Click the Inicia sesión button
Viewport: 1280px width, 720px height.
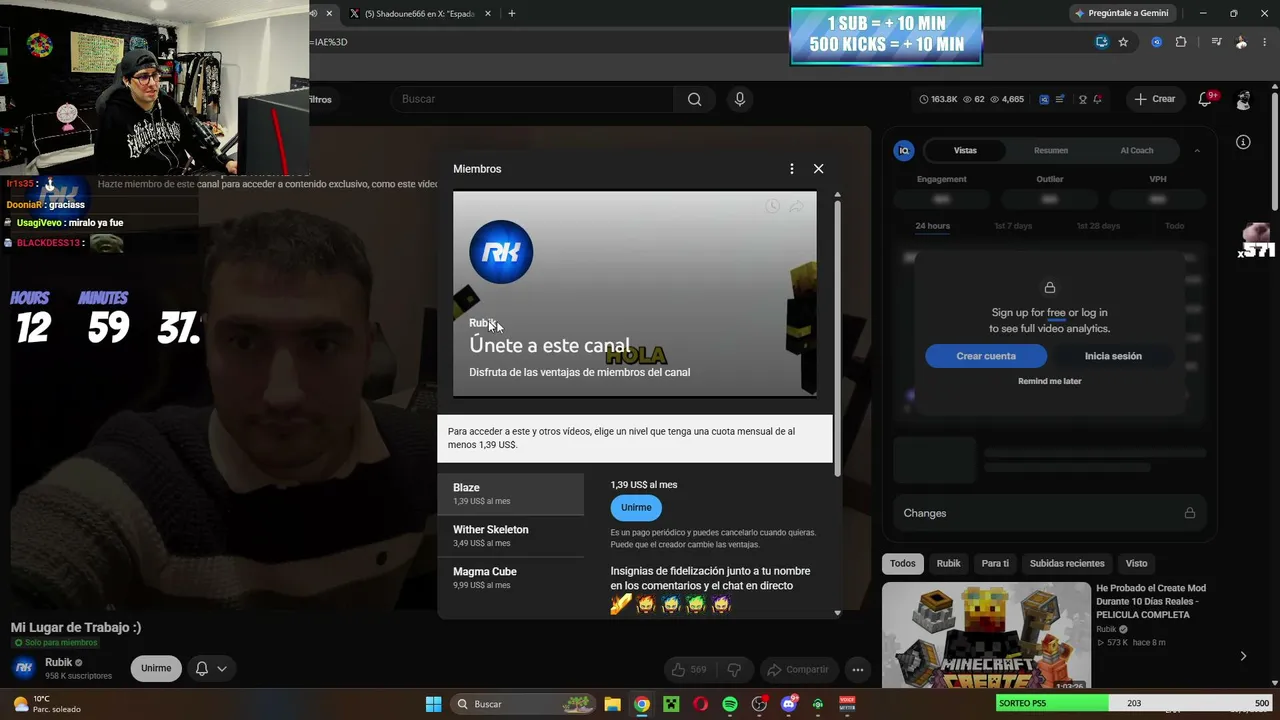click(x=1113, y=356)
